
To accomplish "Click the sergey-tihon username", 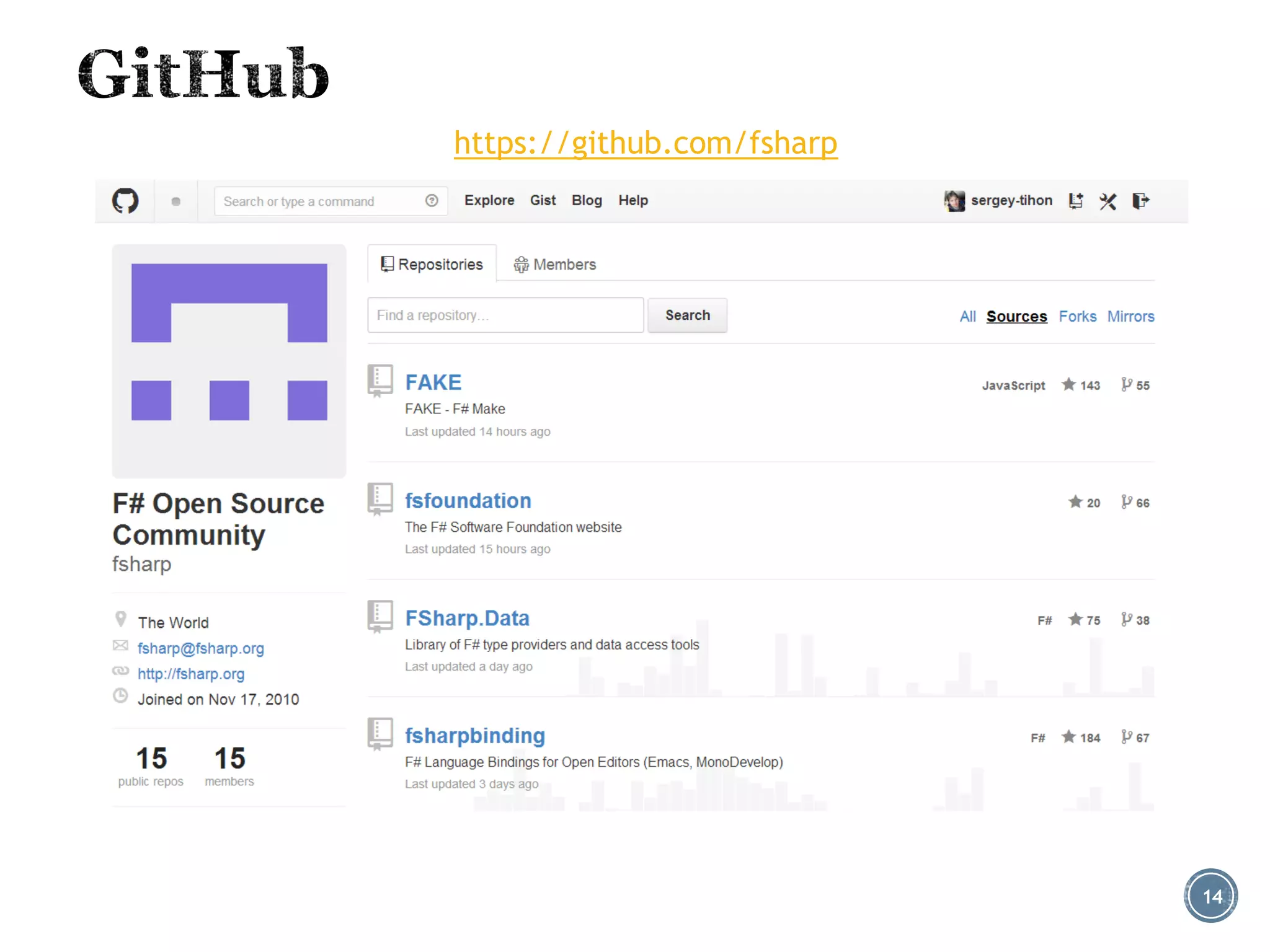I will pos(1011,201).
